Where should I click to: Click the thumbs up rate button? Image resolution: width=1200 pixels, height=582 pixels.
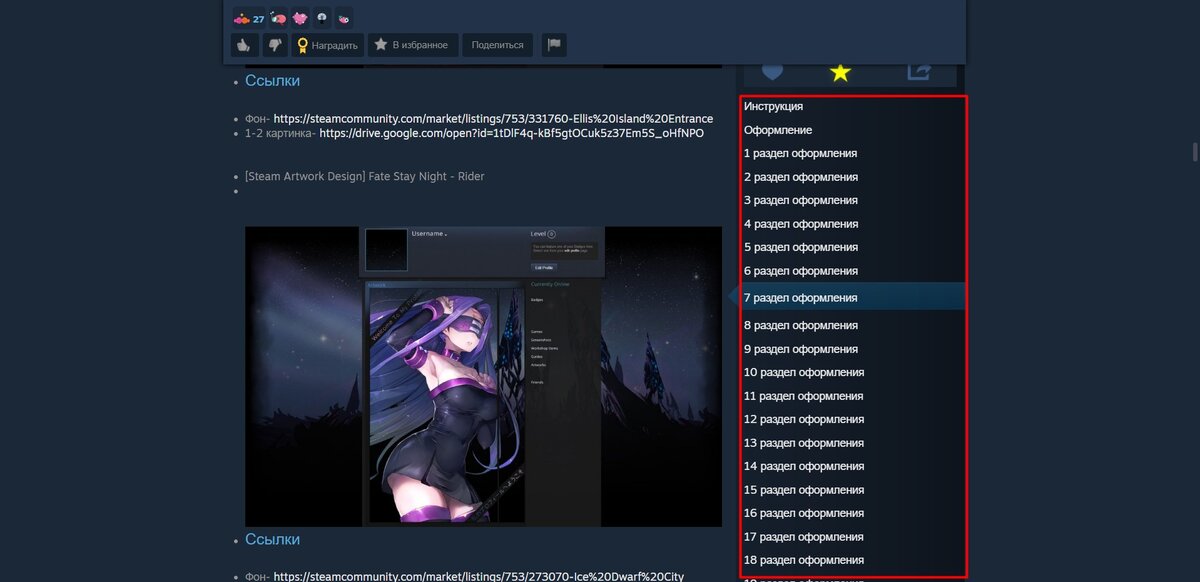pos(244,45)
